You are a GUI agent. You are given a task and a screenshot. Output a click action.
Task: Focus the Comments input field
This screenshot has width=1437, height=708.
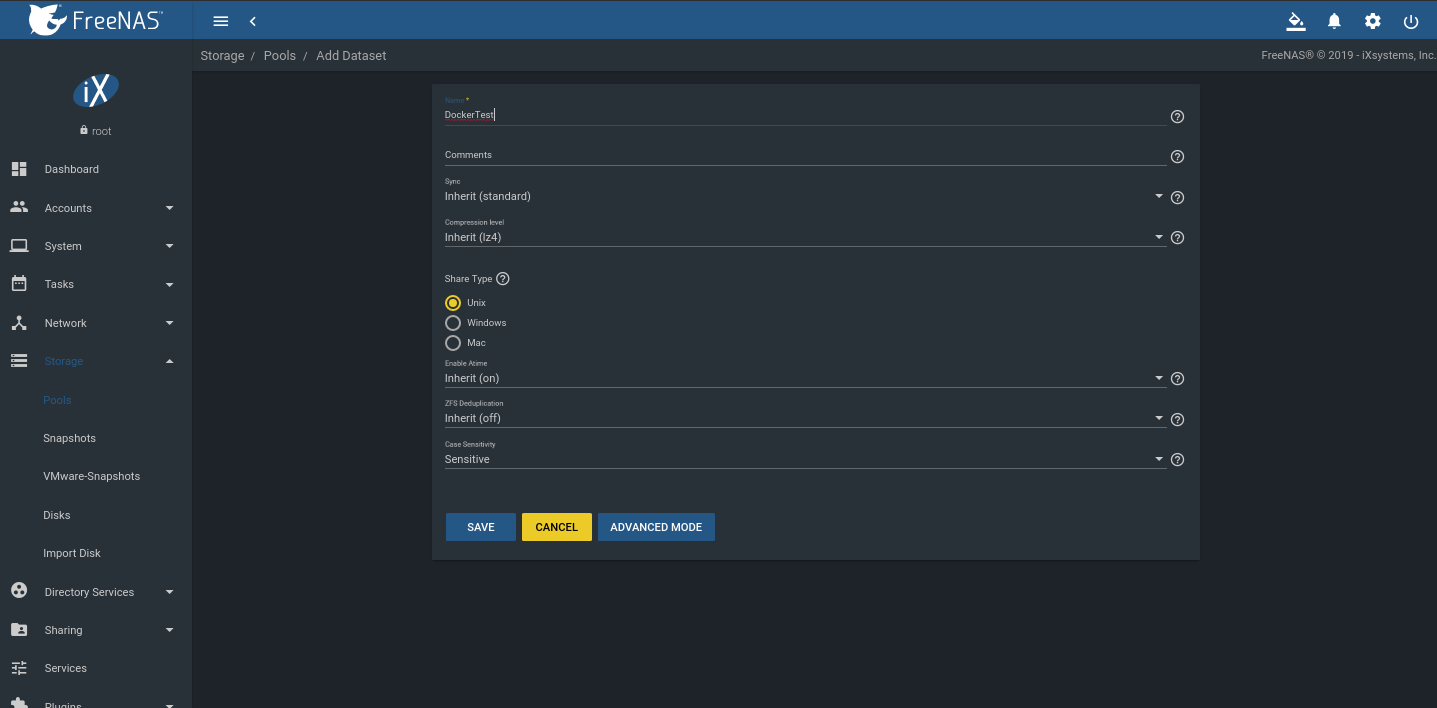805,155
